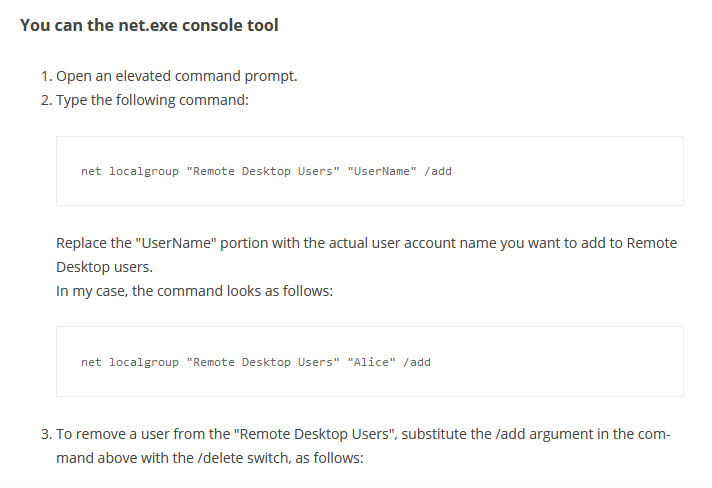Viewport: 712px width, 488px height.
Task: Click step 1 "Open an elevated command prompt"
Action: (x=177, y=76)
